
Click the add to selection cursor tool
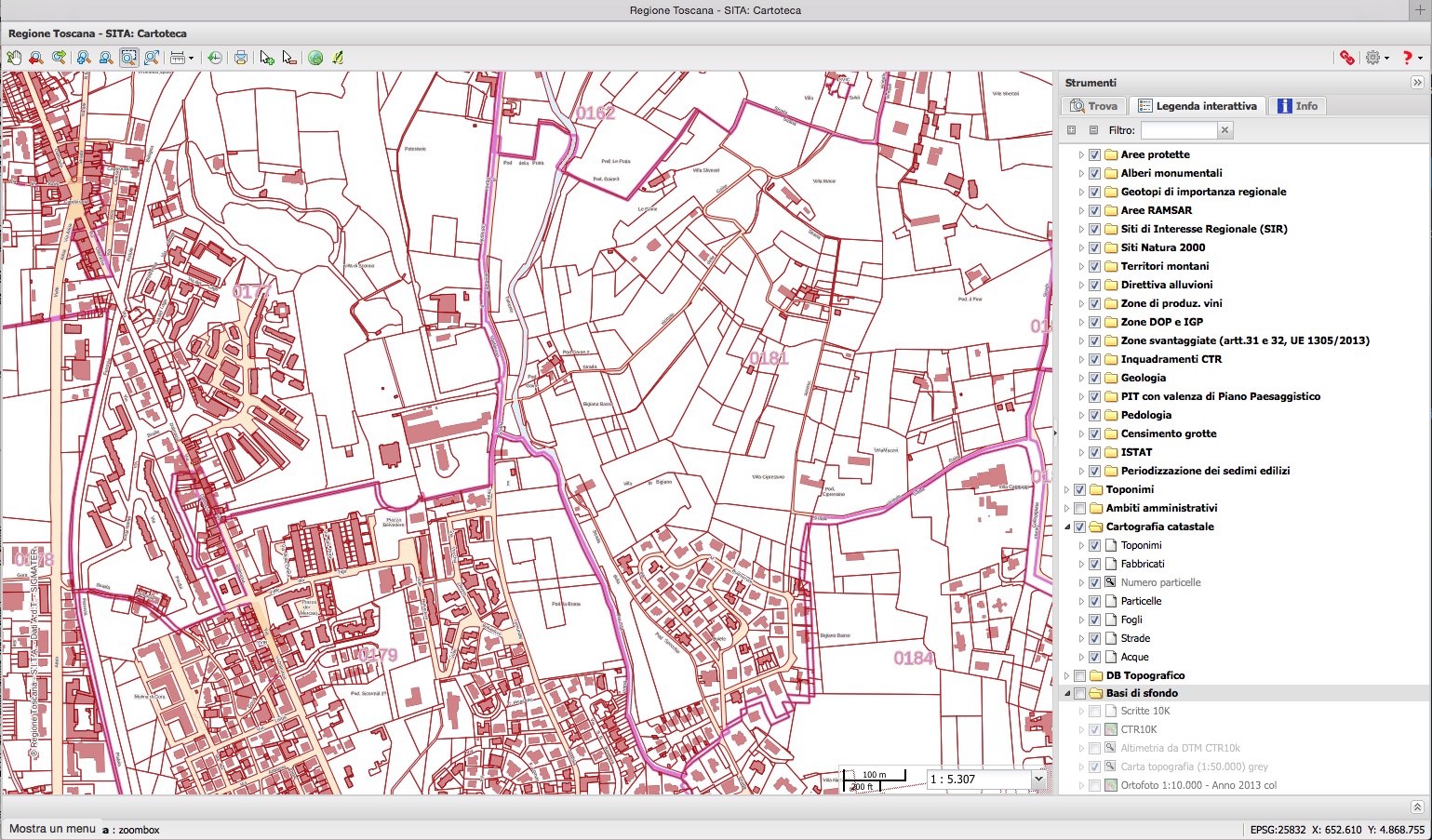click(x=267, y=58)
